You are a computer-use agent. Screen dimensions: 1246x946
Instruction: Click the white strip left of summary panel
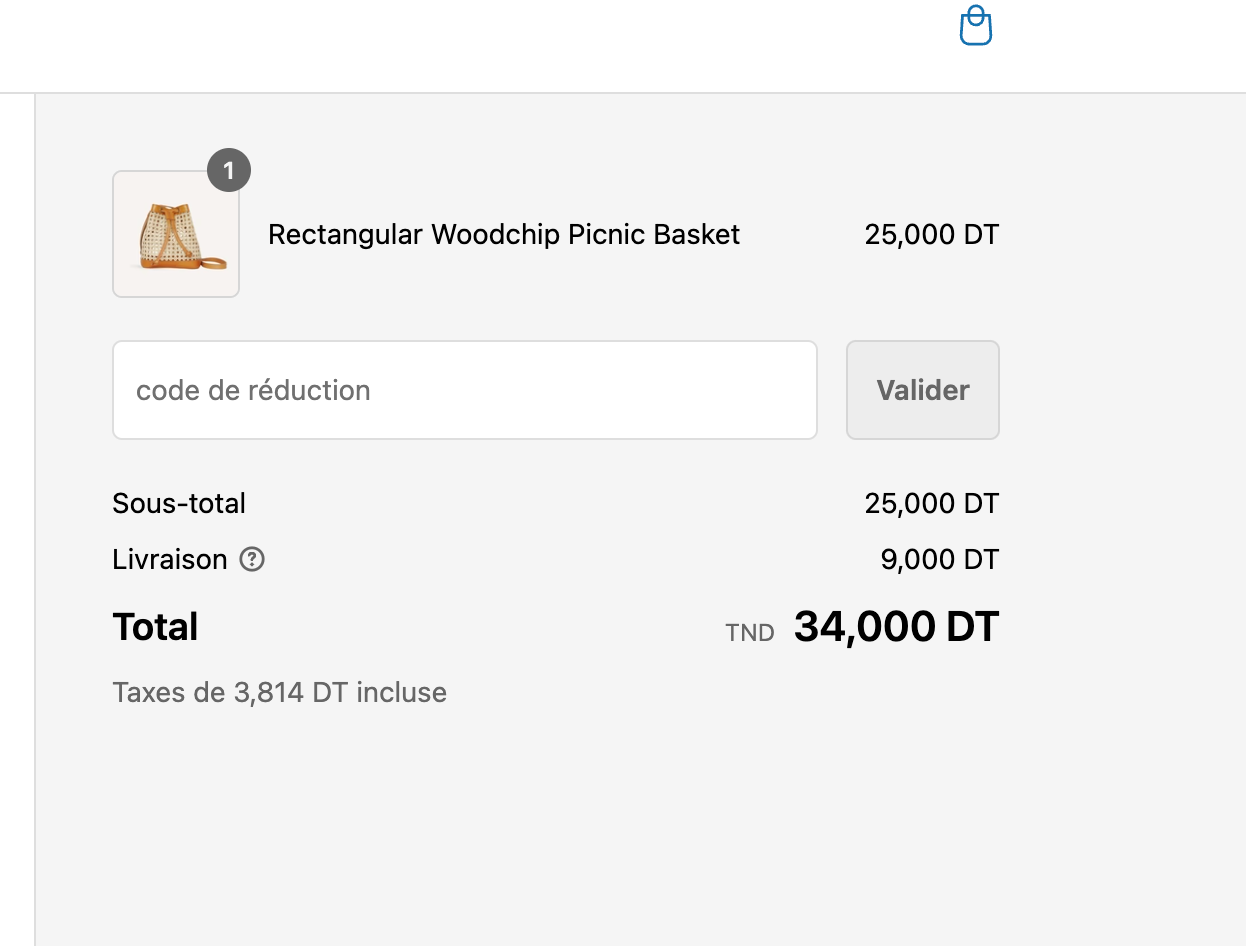[16, 500]
